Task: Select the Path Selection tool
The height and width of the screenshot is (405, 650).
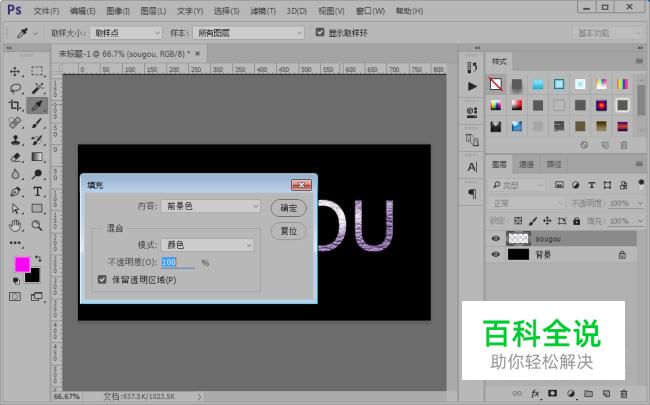Action: (15, 209)
